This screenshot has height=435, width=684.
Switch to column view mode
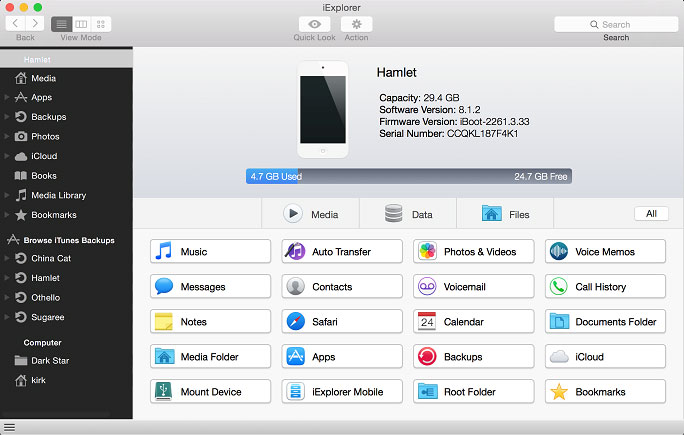coord(81,24)
